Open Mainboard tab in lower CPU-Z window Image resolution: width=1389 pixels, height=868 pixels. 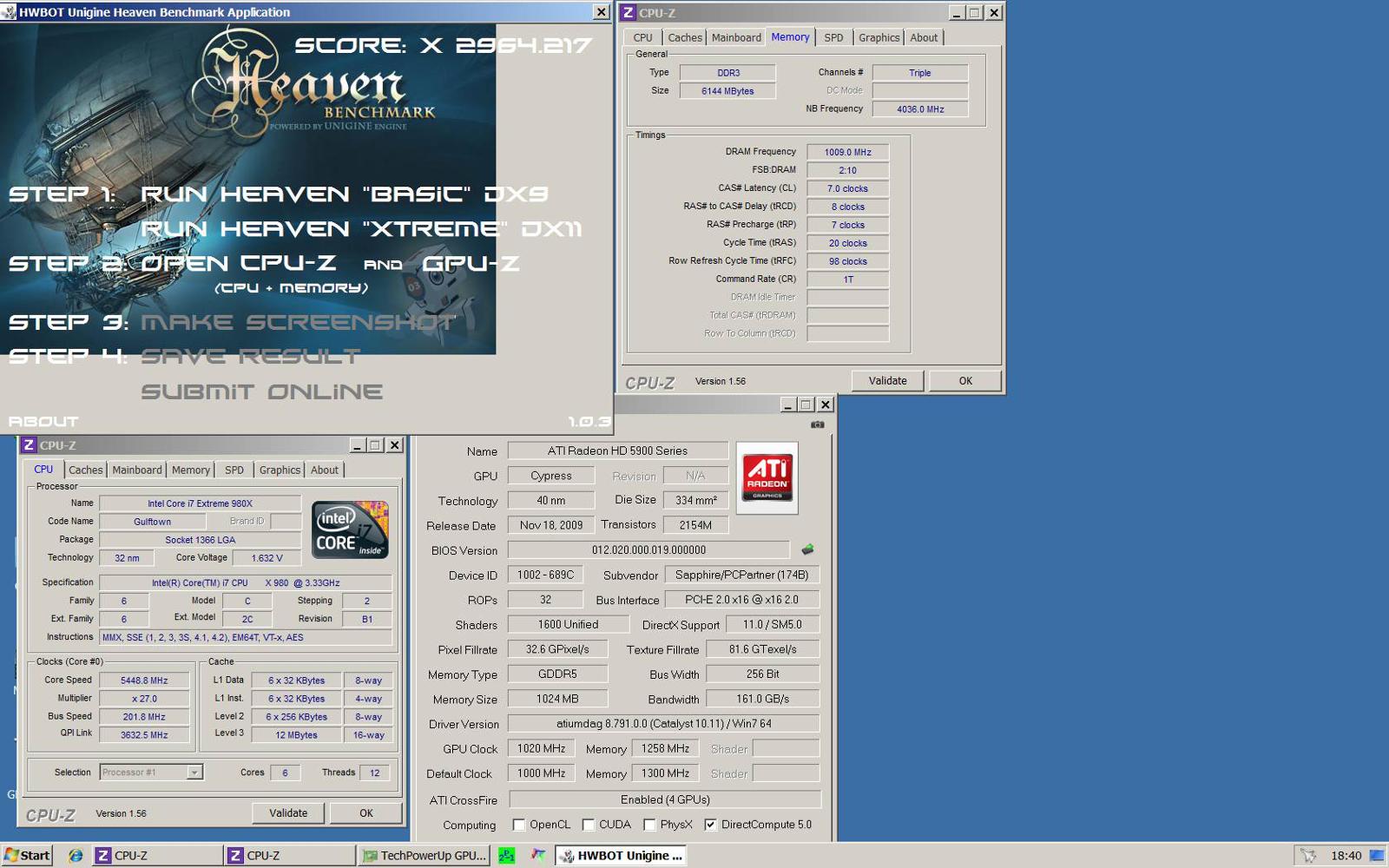pos(137,470)
